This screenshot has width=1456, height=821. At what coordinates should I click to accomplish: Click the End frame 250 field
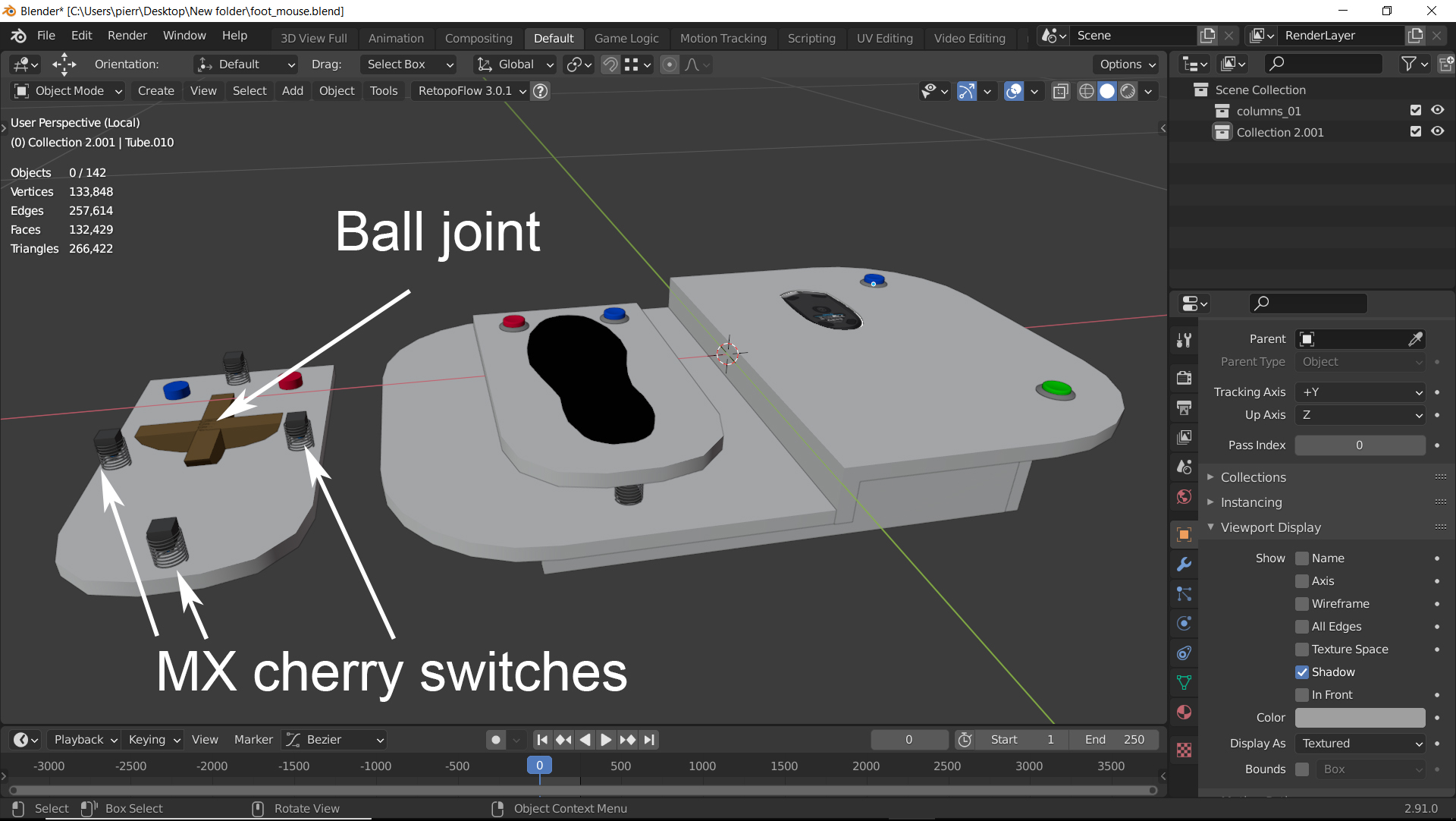pos(1114,740)
